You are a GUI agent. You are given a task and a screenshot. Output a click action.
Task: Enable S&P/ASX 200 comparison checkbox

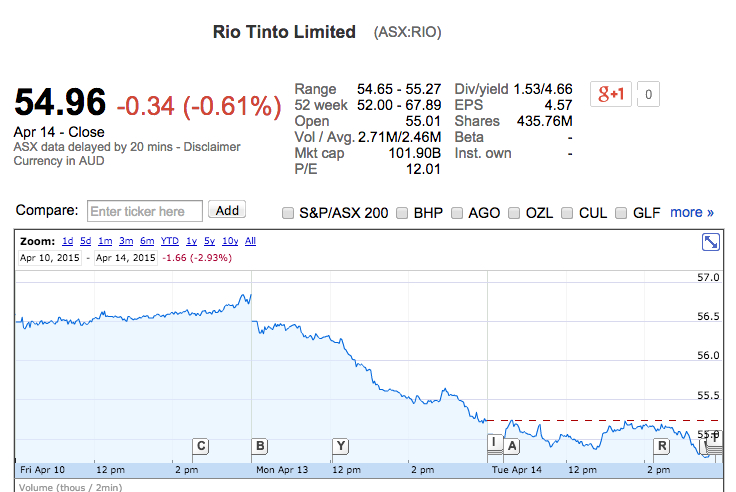click(x=288, y=213)
